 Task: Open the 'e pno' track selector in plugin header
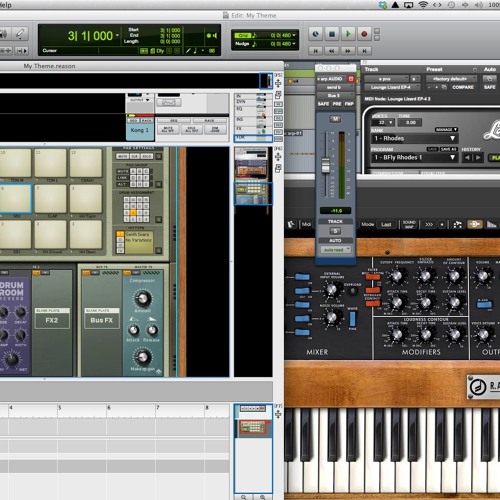click(386, 79)
